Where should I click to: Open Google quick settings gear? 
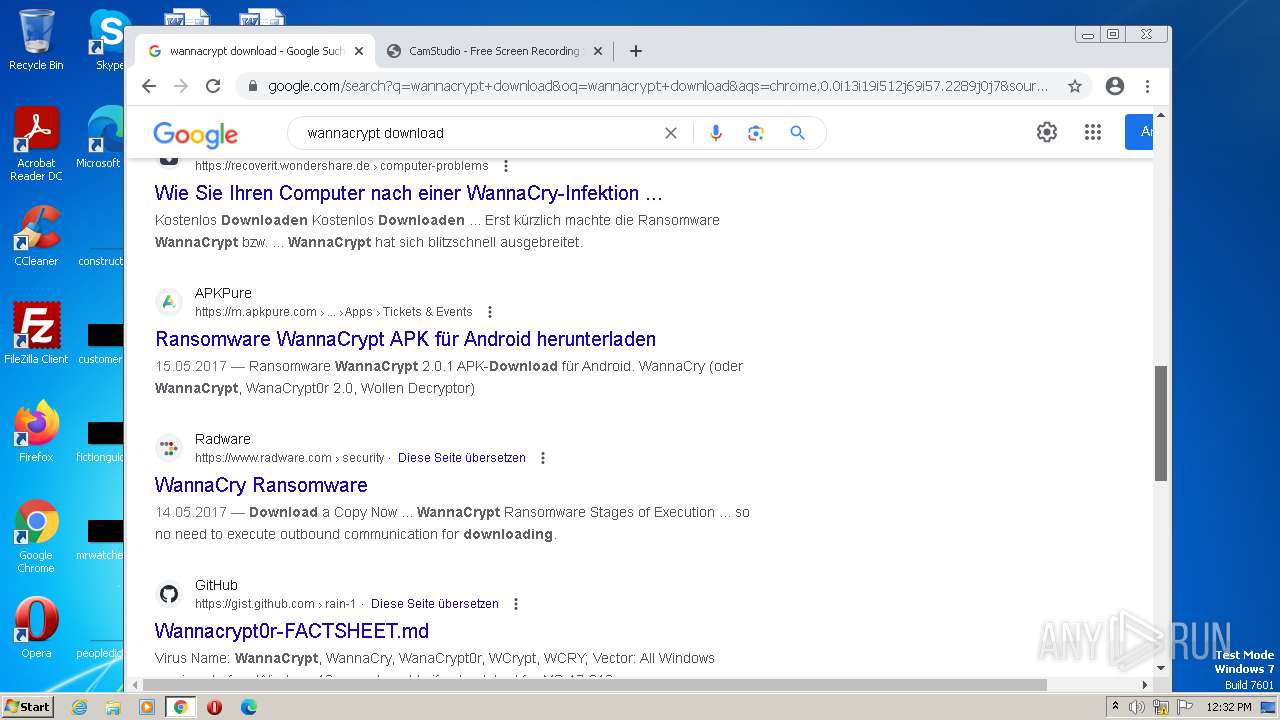click(1047, 132)
